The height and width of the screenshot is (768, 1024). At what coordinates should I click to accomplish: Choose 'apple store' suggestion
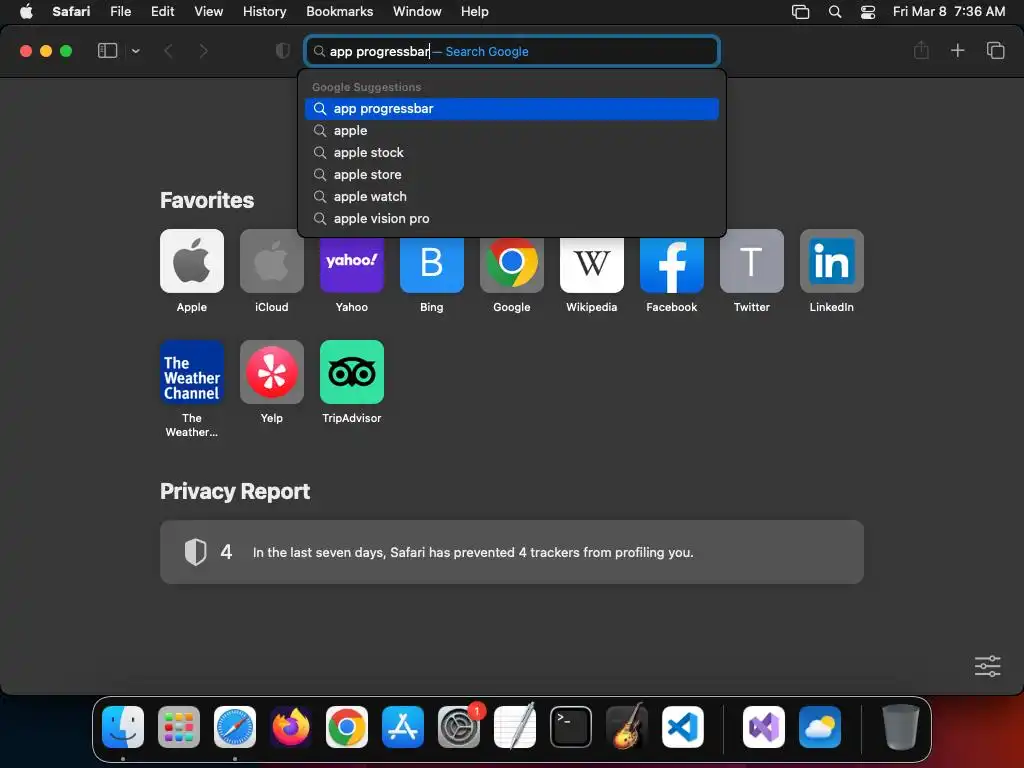tap(512, 175)
